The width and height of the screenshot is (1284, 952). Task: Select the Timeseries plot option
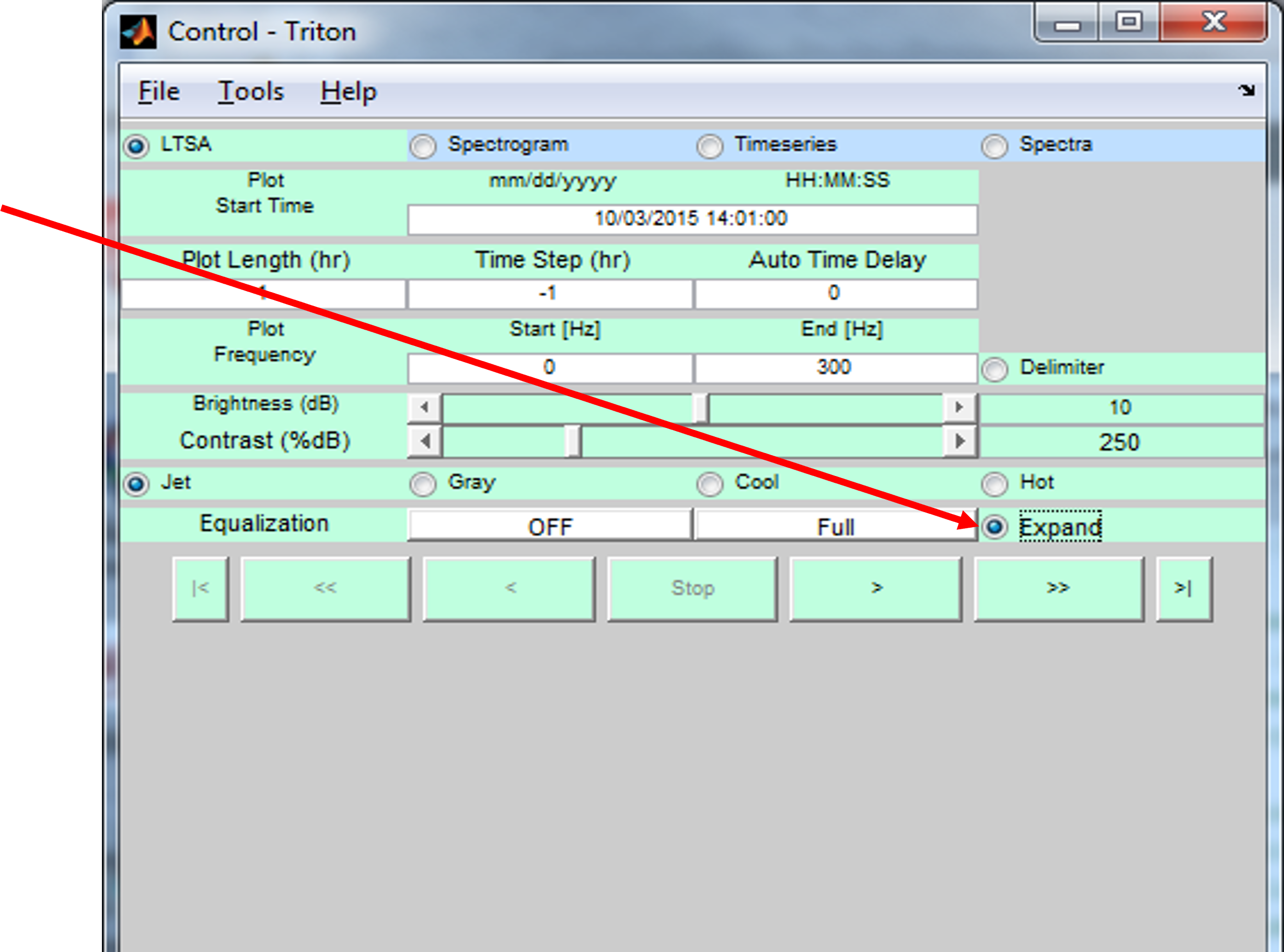710,146
